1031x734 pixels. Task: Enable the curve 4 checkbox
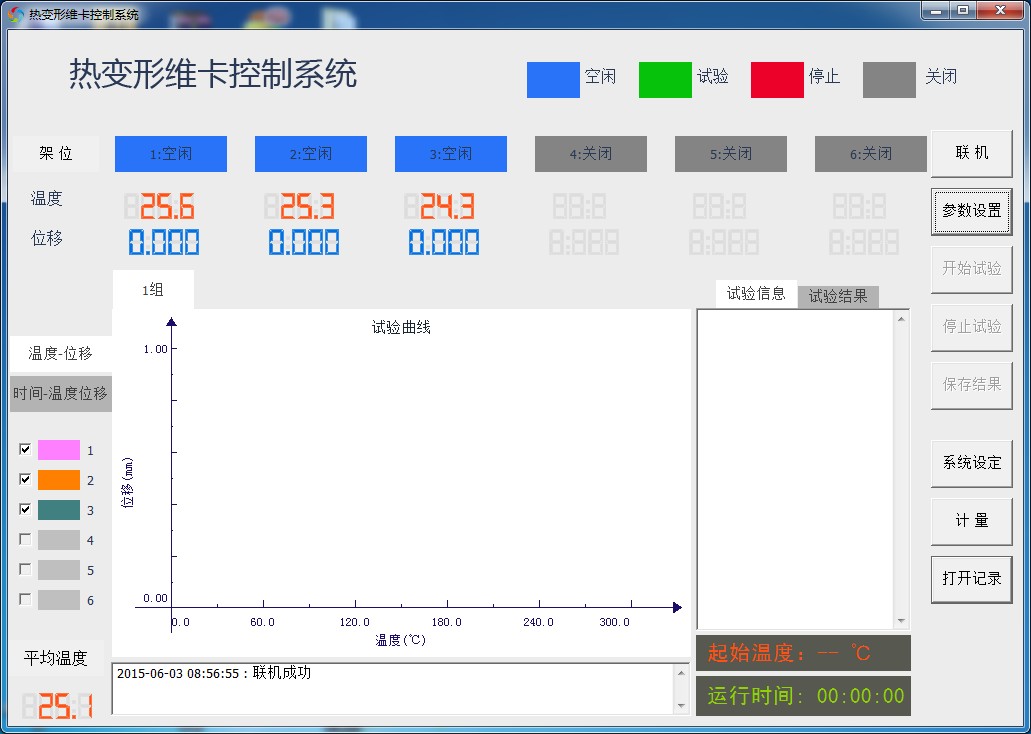click(x=25, y=539)
